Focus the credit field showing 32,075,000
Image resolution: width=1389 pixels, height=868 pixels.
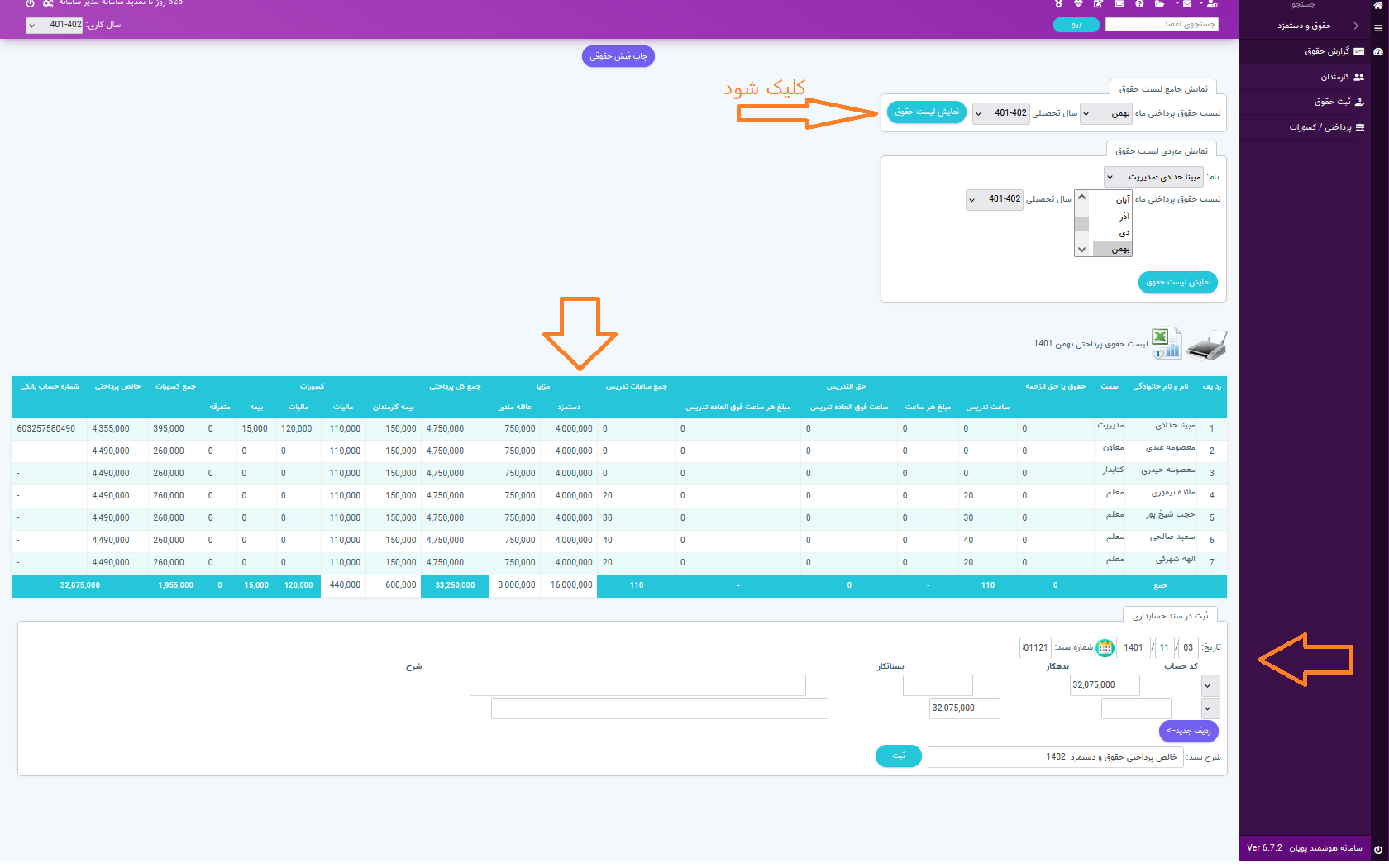(965, 708)
